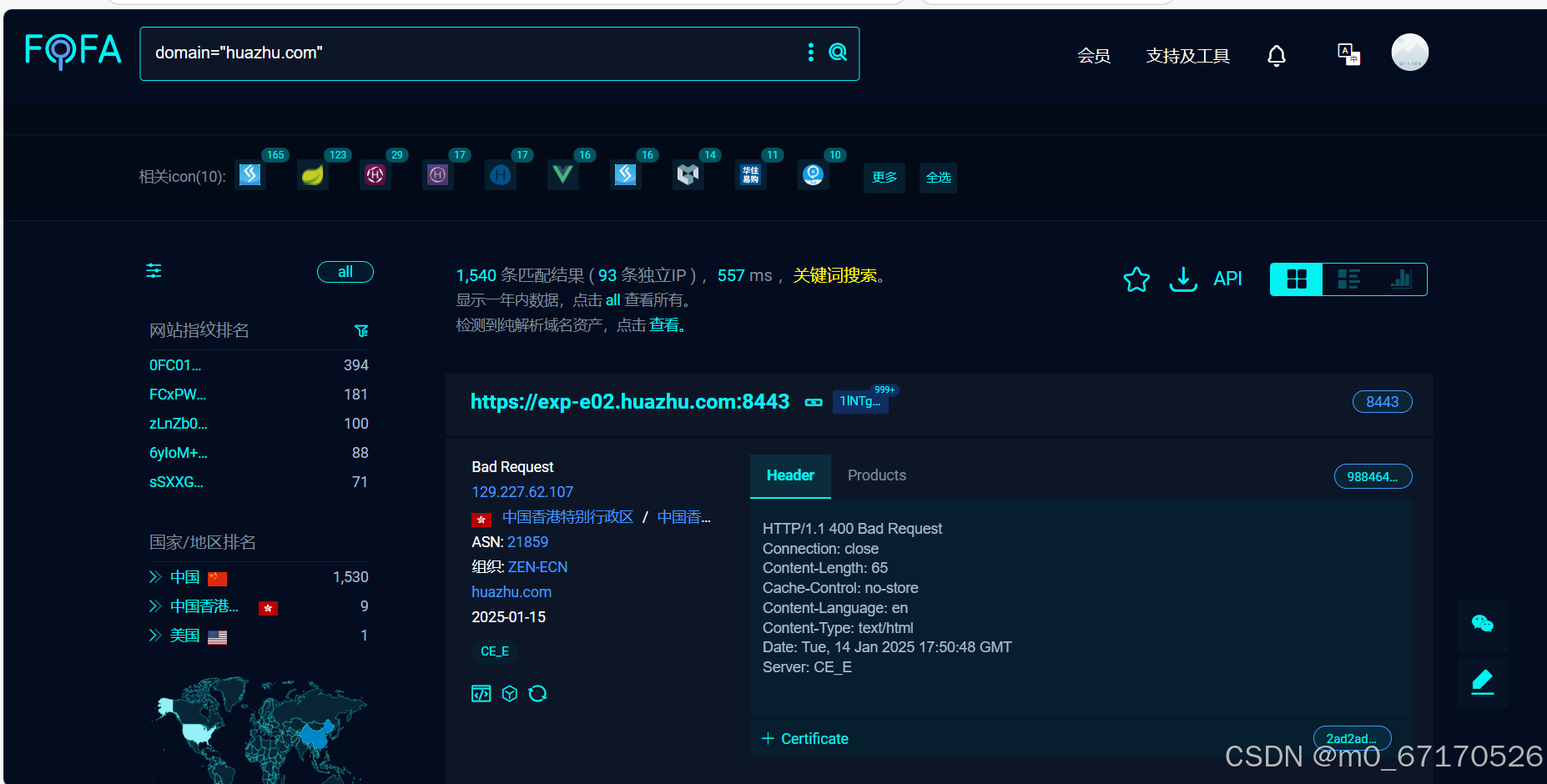Click the language translate icon
The height and width of the screenshot is (784, 1547).
(1348, 54)
